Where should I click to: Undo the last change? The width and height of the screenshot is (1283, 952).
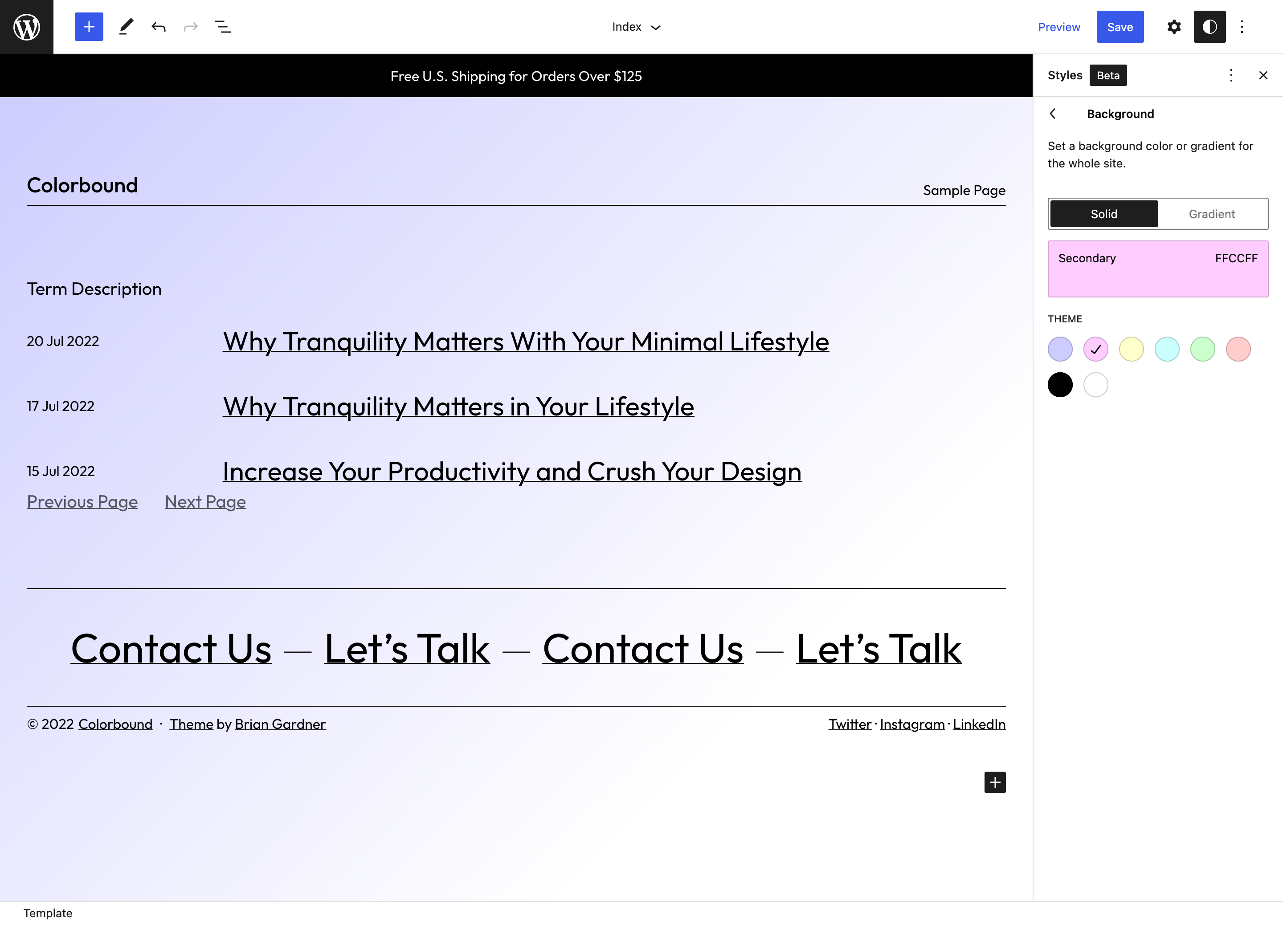(159, 27)
